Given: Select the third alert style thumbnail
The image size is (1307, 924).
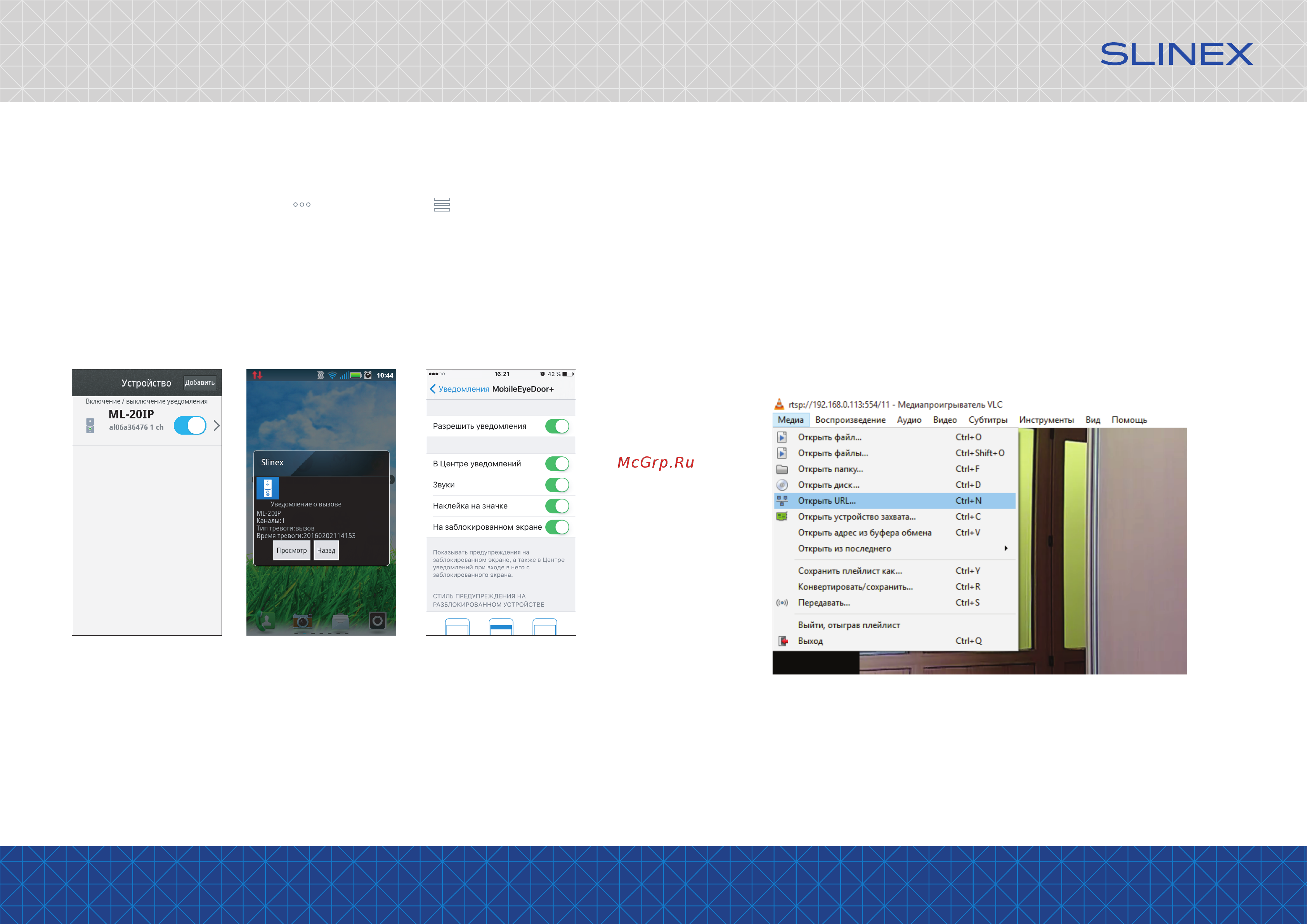Looking at the screenshot, I should [545, 627].
